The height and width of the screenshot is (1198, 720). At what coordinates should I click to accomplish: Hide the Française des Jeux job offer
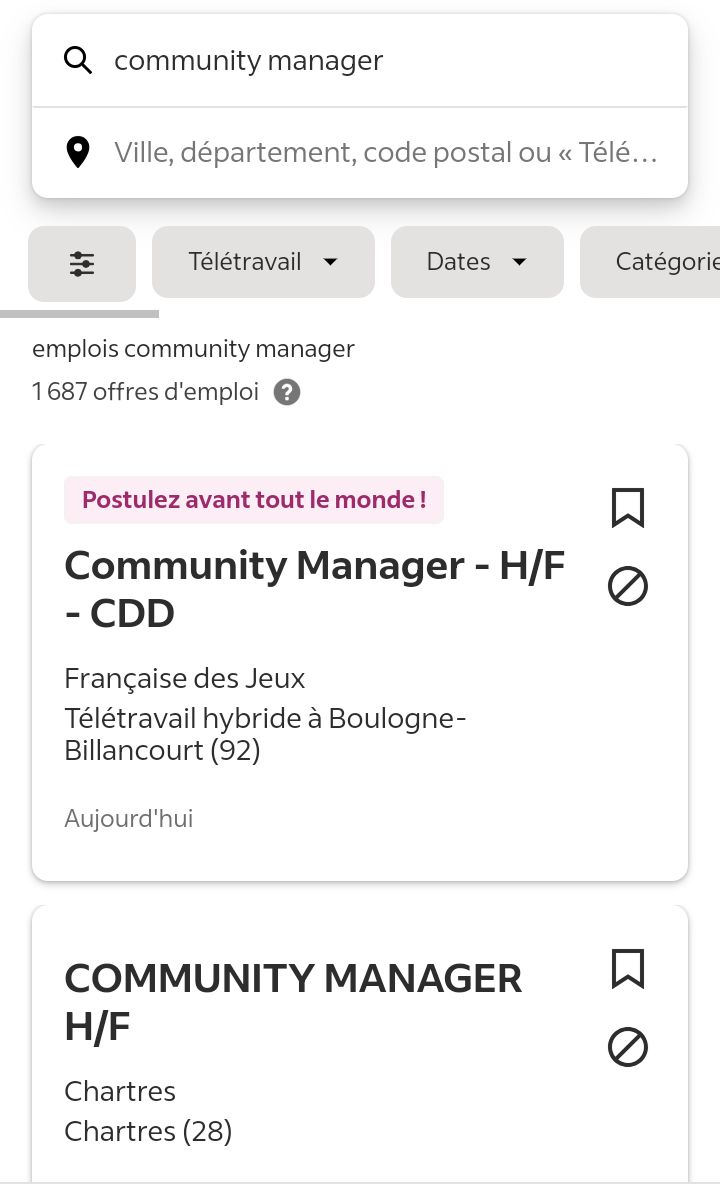coord(628,587)
